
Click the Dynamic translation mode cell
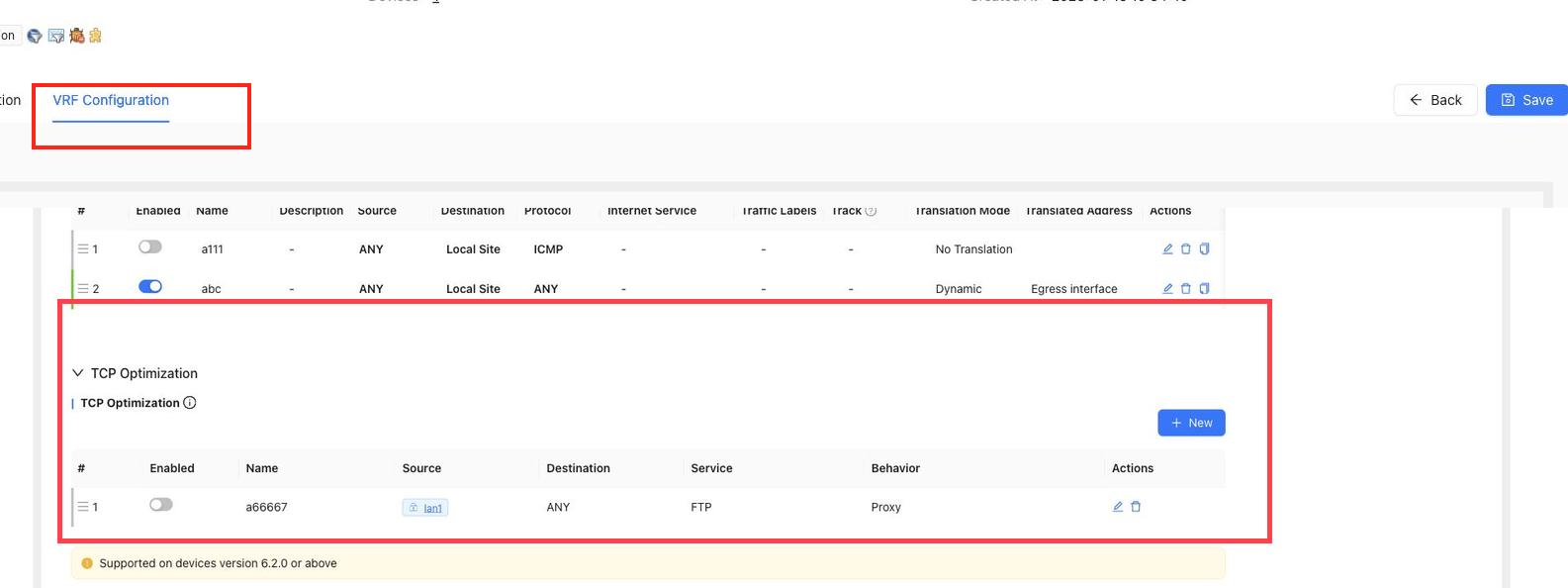(x=959, y=289)
